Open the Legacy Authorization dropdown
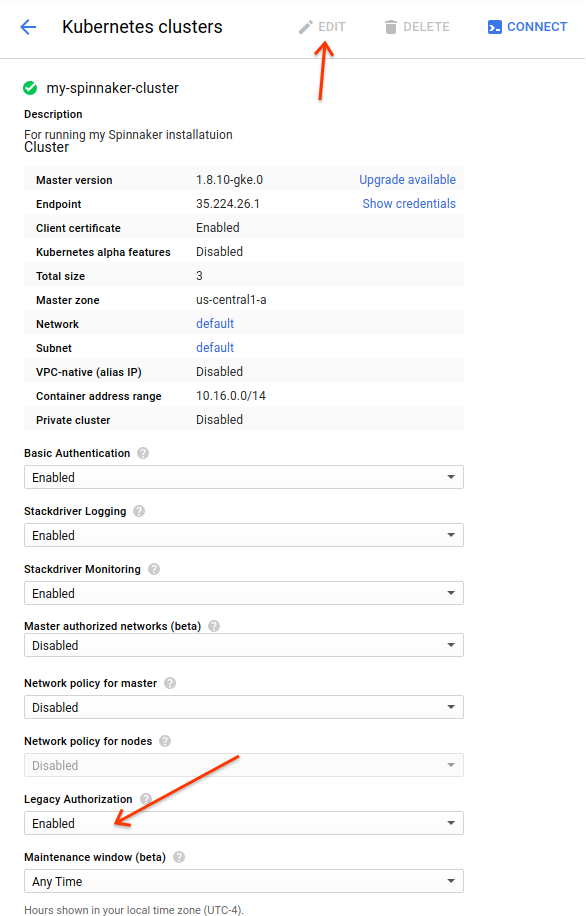 click(243, 822)
